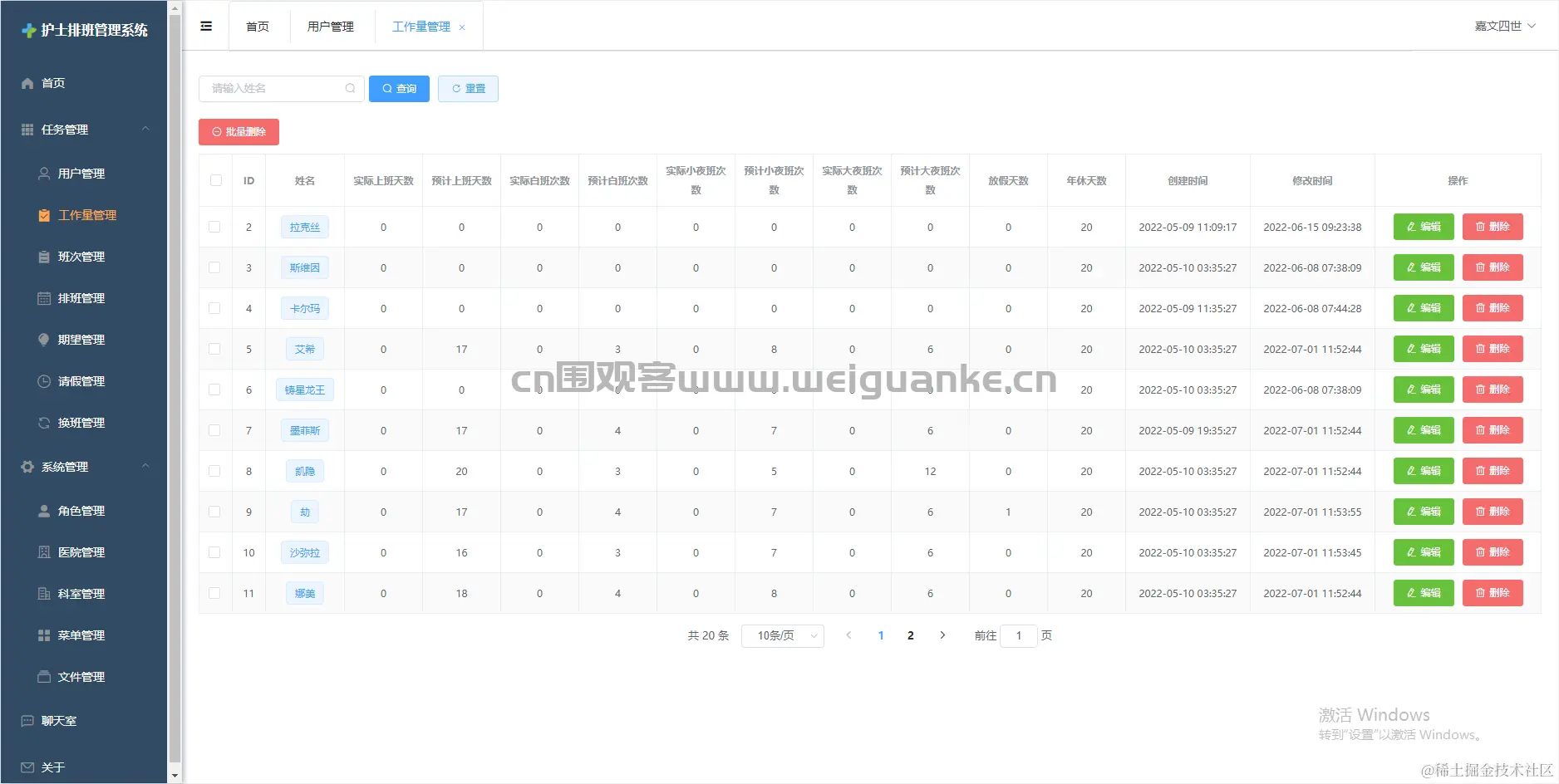
Task: Click the 创建时间 column header
Action: coord(1188,180)
